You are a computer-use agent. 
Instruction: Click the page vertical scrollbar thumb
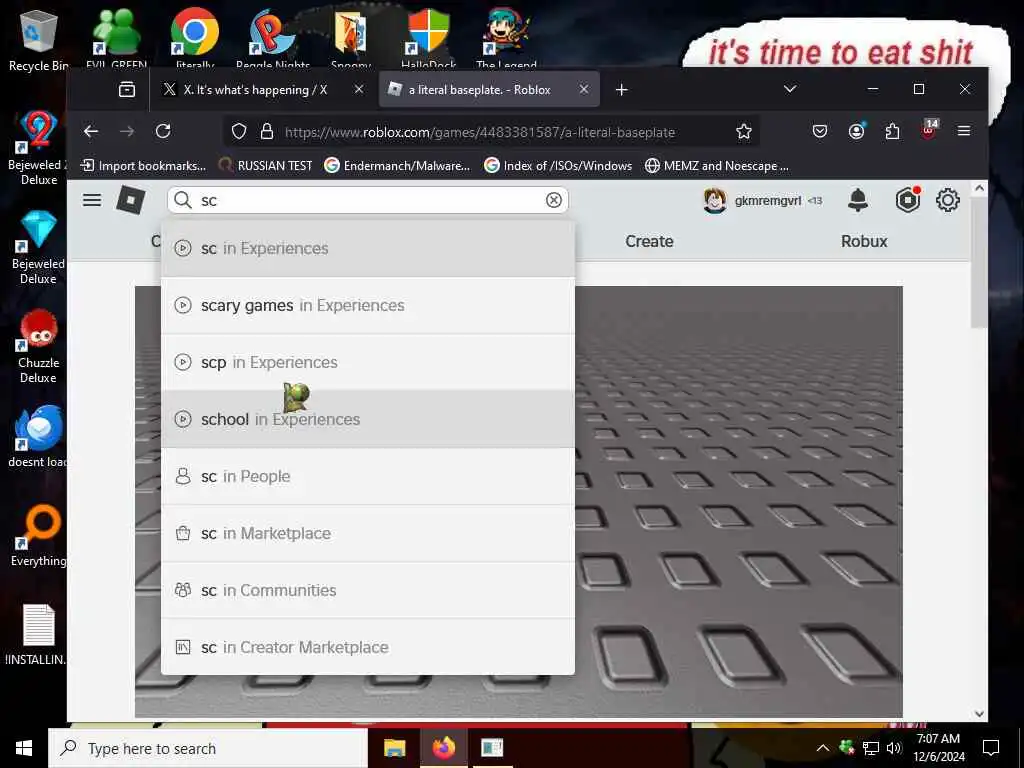click(x=978, y=261)
